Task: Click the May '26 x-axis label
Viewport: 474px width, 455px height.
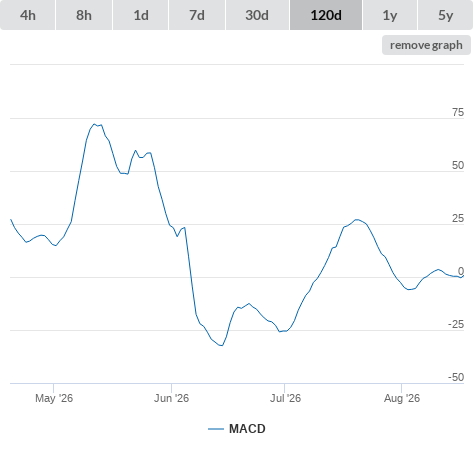Action: point(54,398)
